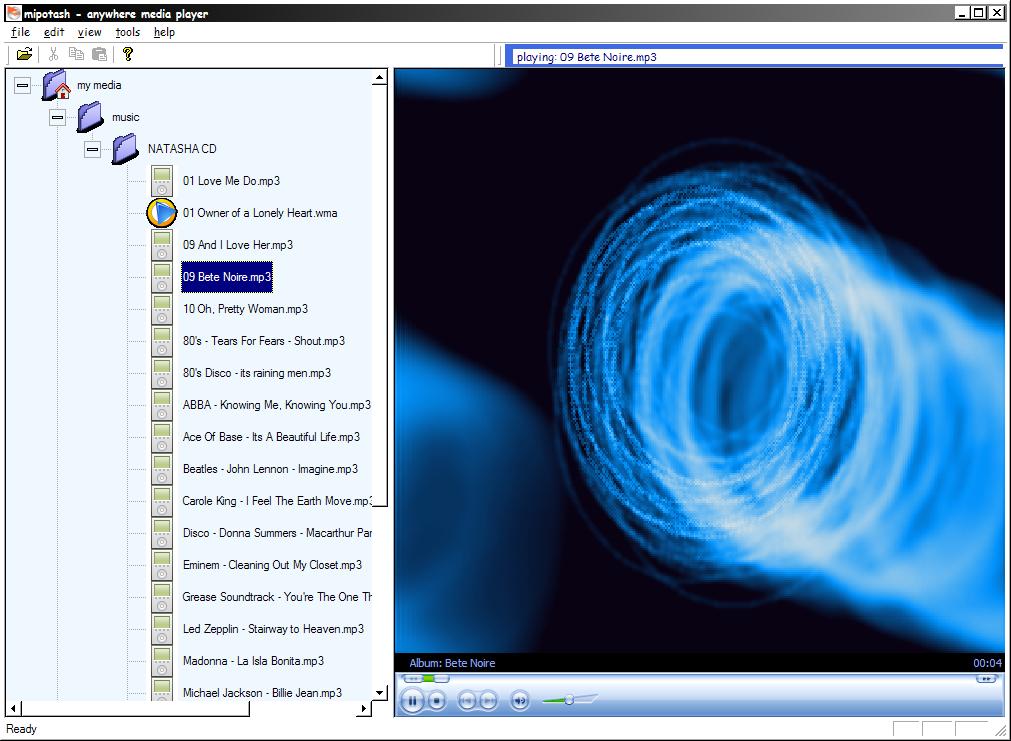Open a media file with the folder toolbar icon
1011x741 pixels.
coord(23,54)
